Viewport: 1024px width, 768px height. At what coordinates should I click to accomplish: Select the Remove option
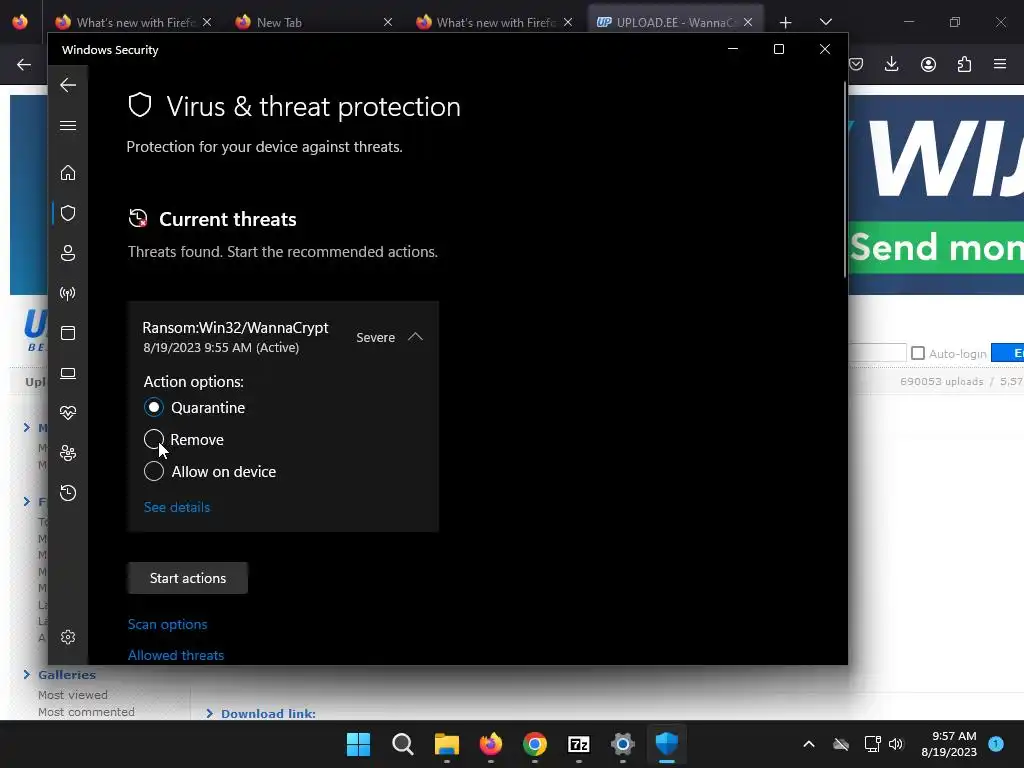coord(154,440)
